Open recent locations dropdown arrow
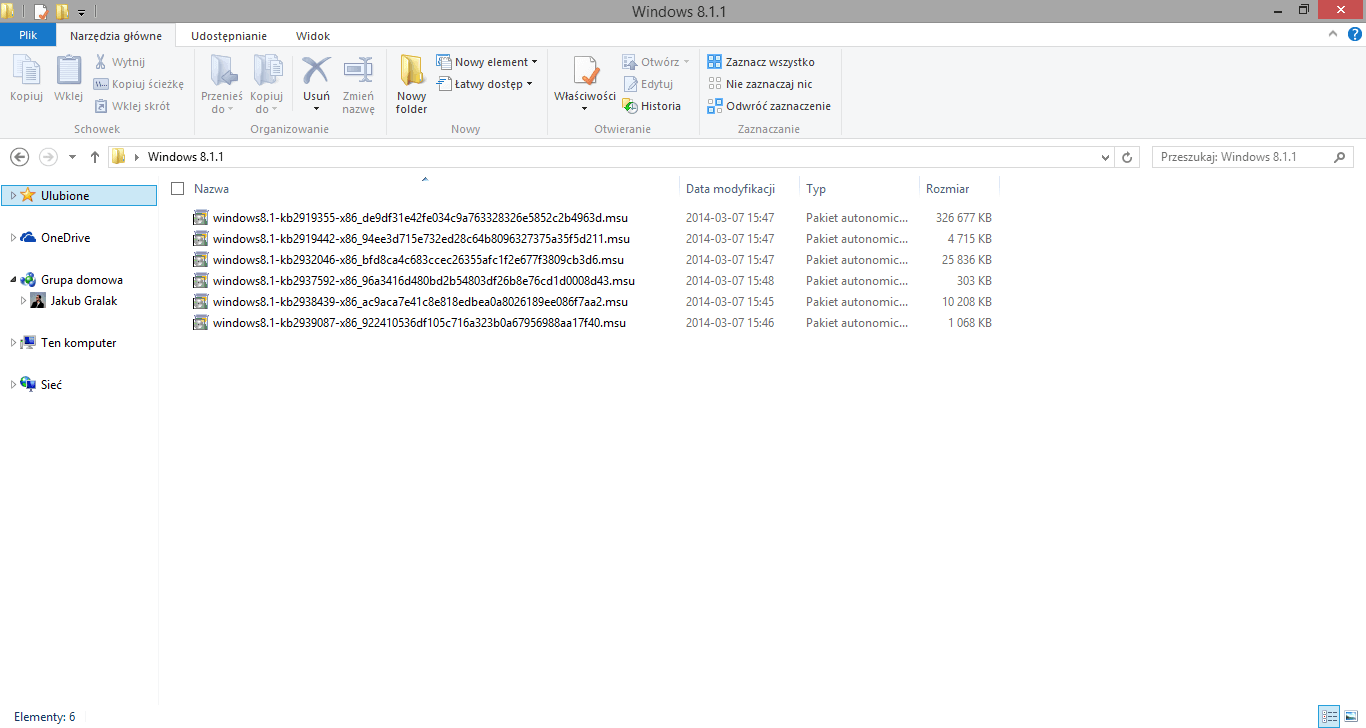The image size is (1366, 728). point(72,157)
